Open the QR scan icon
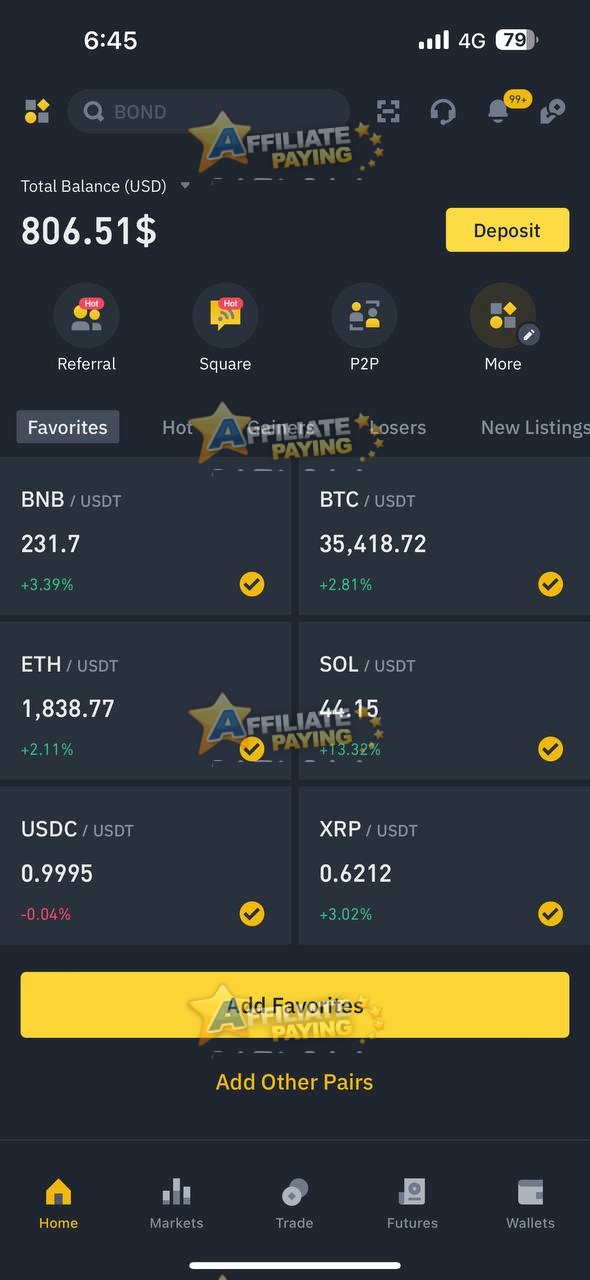Viewport: 590px width, 1280px height. pyautogui.click(x=388, y=111)
